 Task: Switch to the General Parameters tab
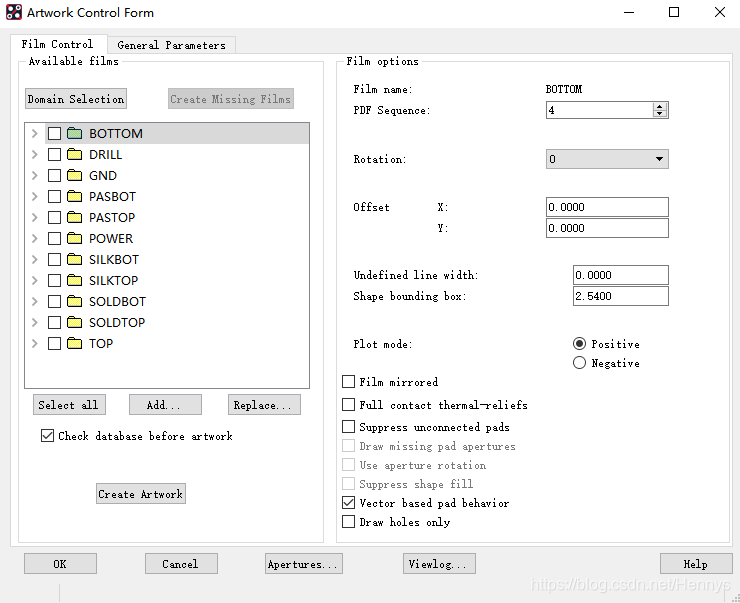[171, 45]
